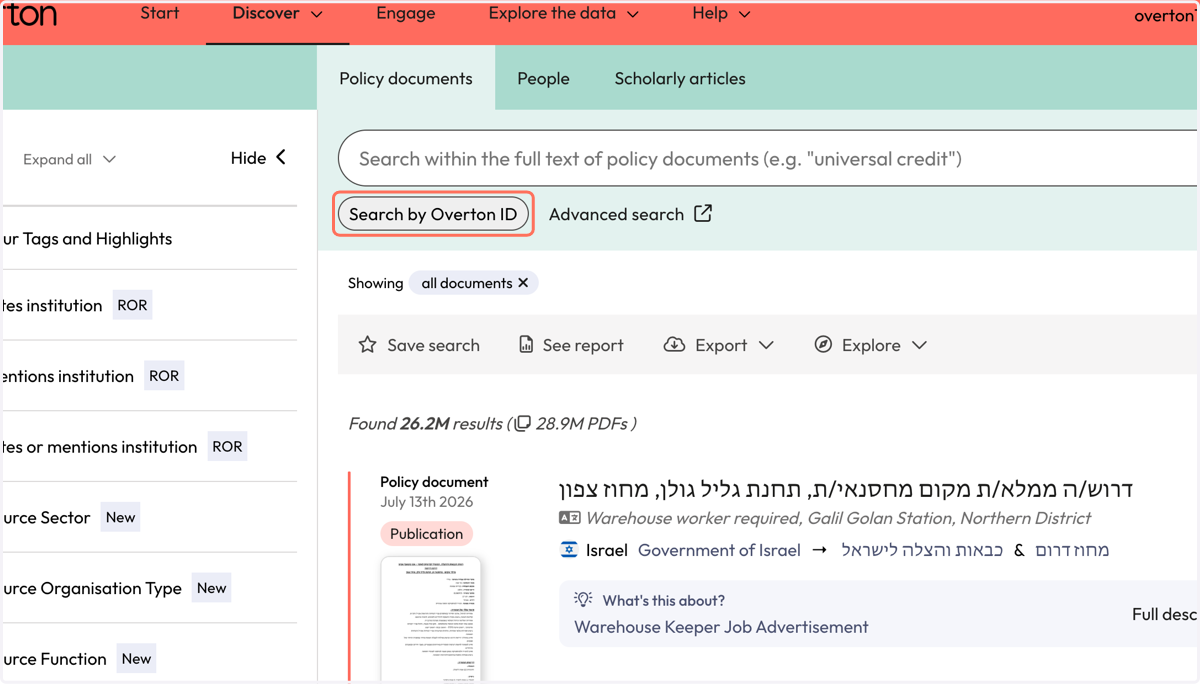This screenshot has width=1200, height=684.
Task: Open See report
Action: 583,345
